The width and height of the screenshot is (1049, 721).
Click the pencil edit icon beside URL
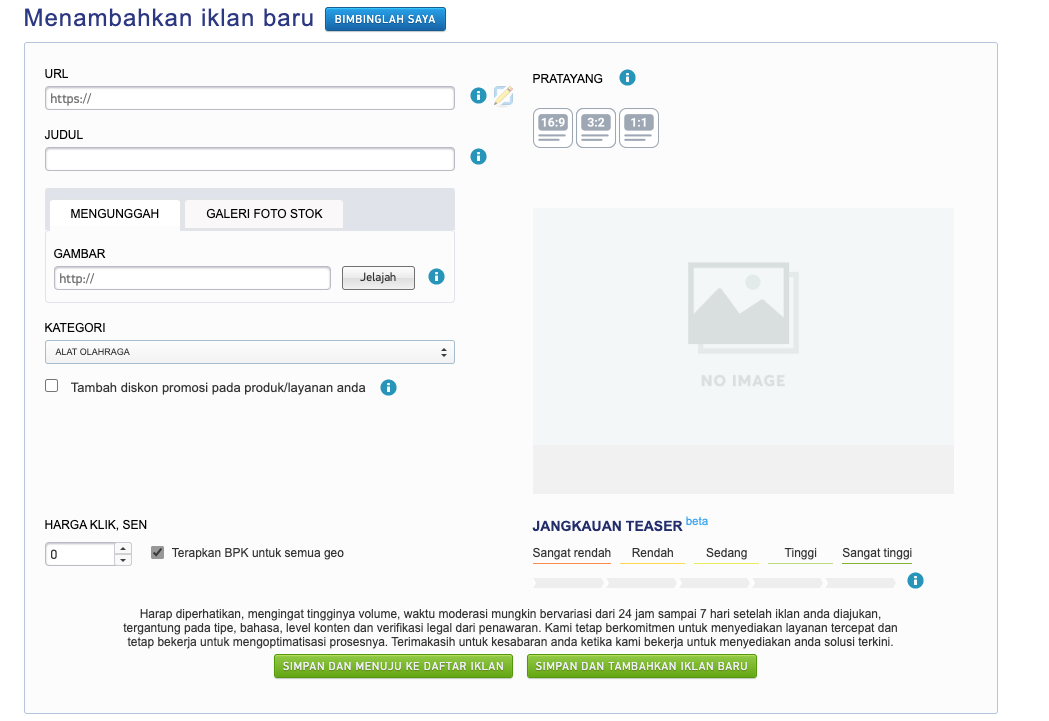(503, 96)
